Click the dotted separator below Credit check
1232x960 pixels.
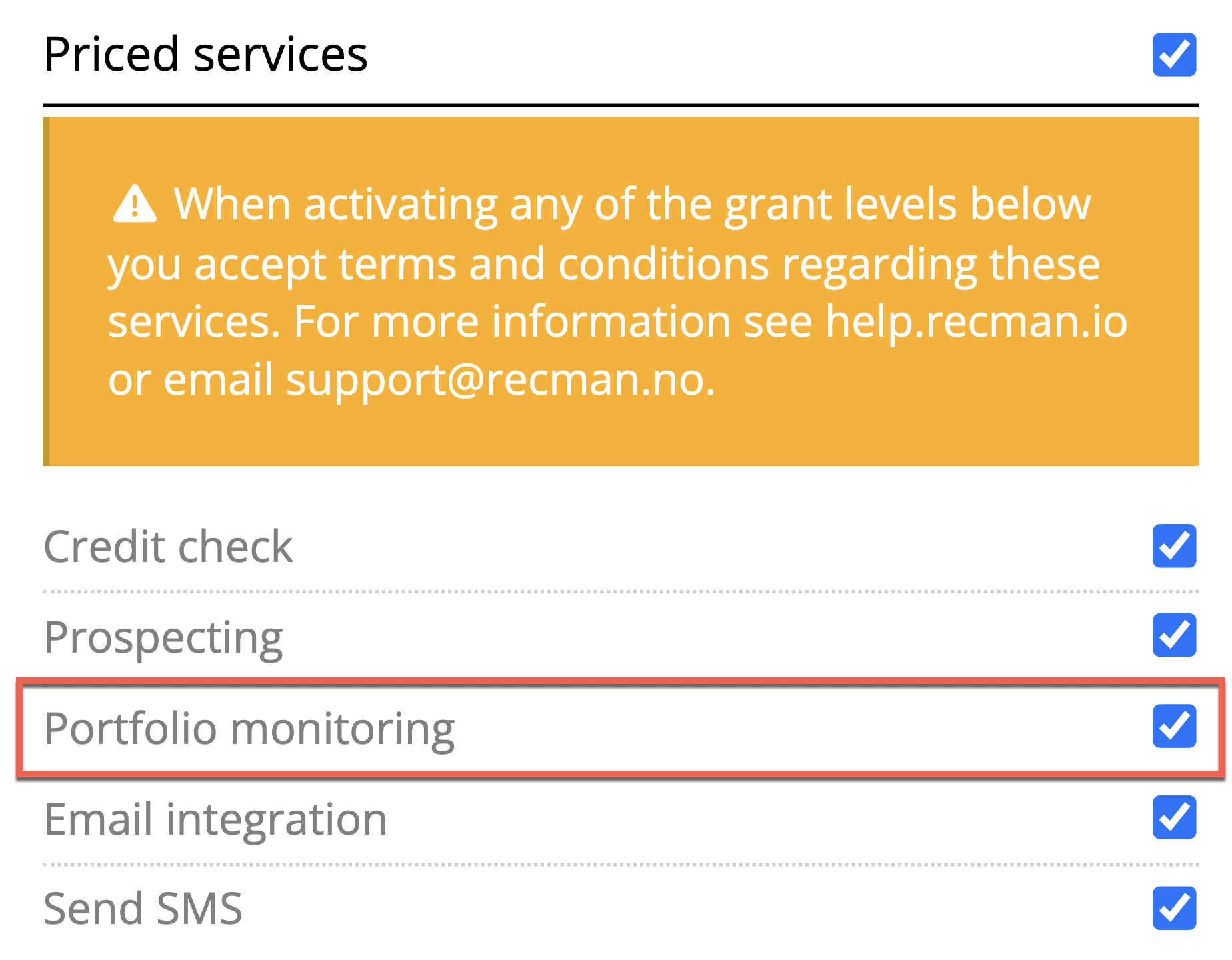[620, 591]
